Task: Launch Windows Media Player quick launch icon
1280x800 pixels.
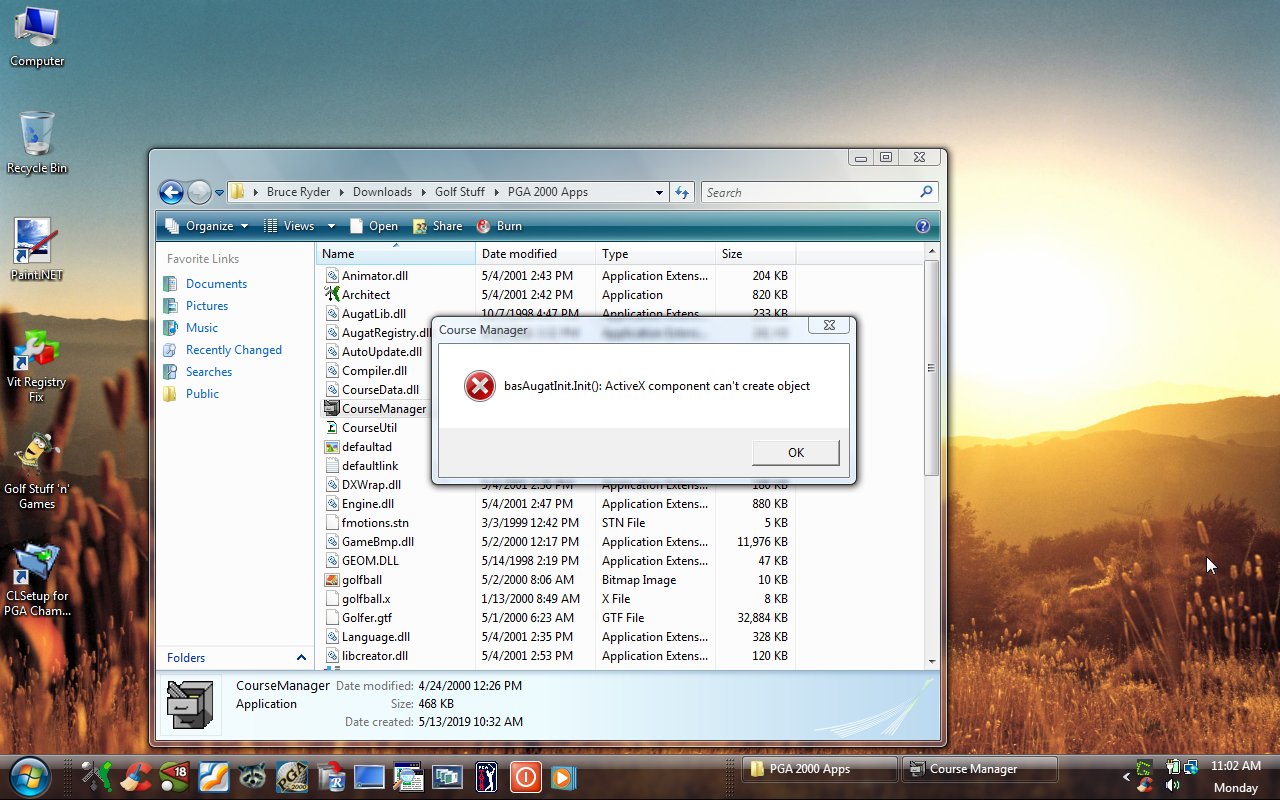Action: coord(563,776)
